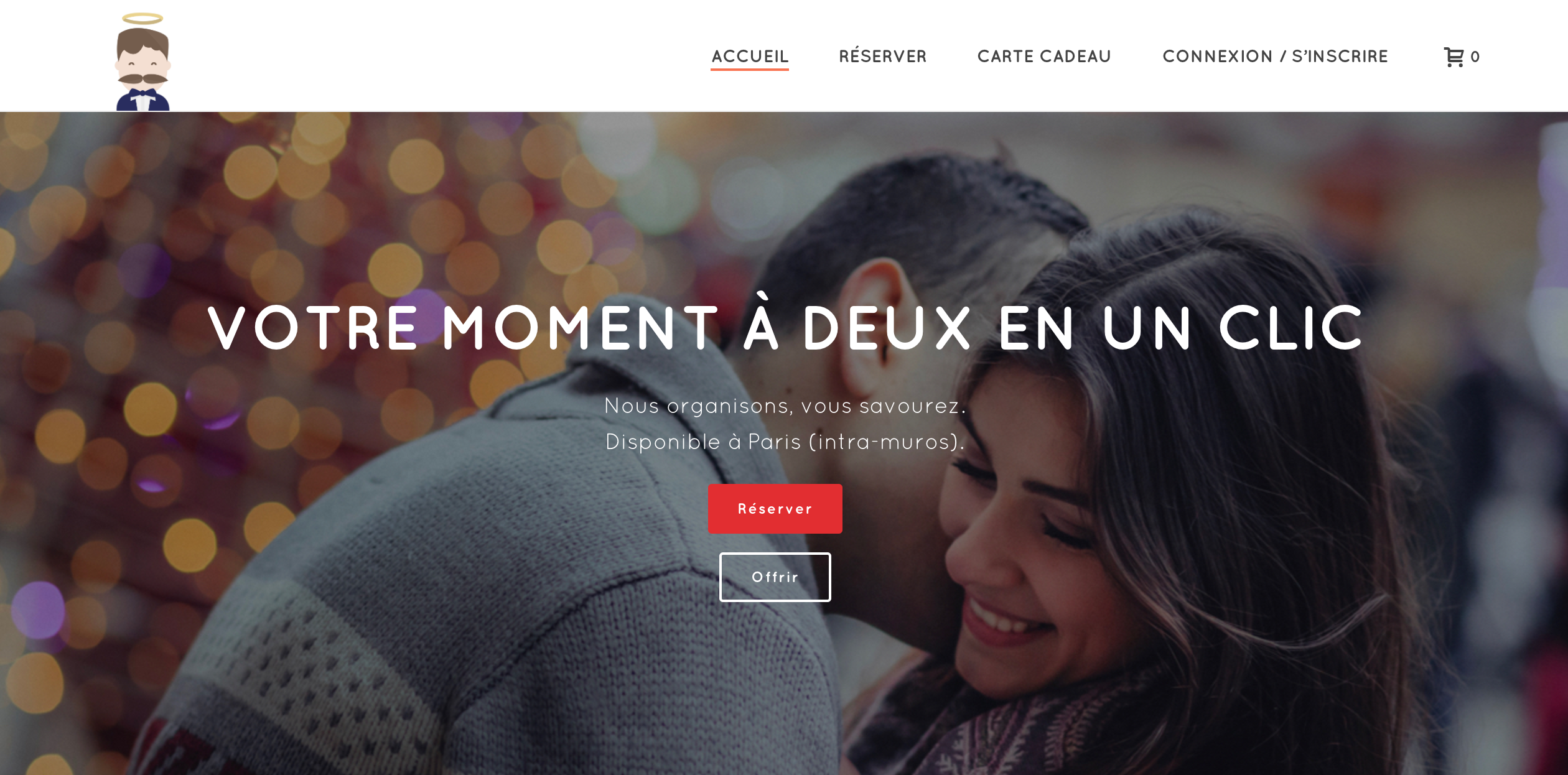Click the text Nous organisons, vous savourez
The width and height of the screenshot is (1568, 775).
[x=785, y=406]
